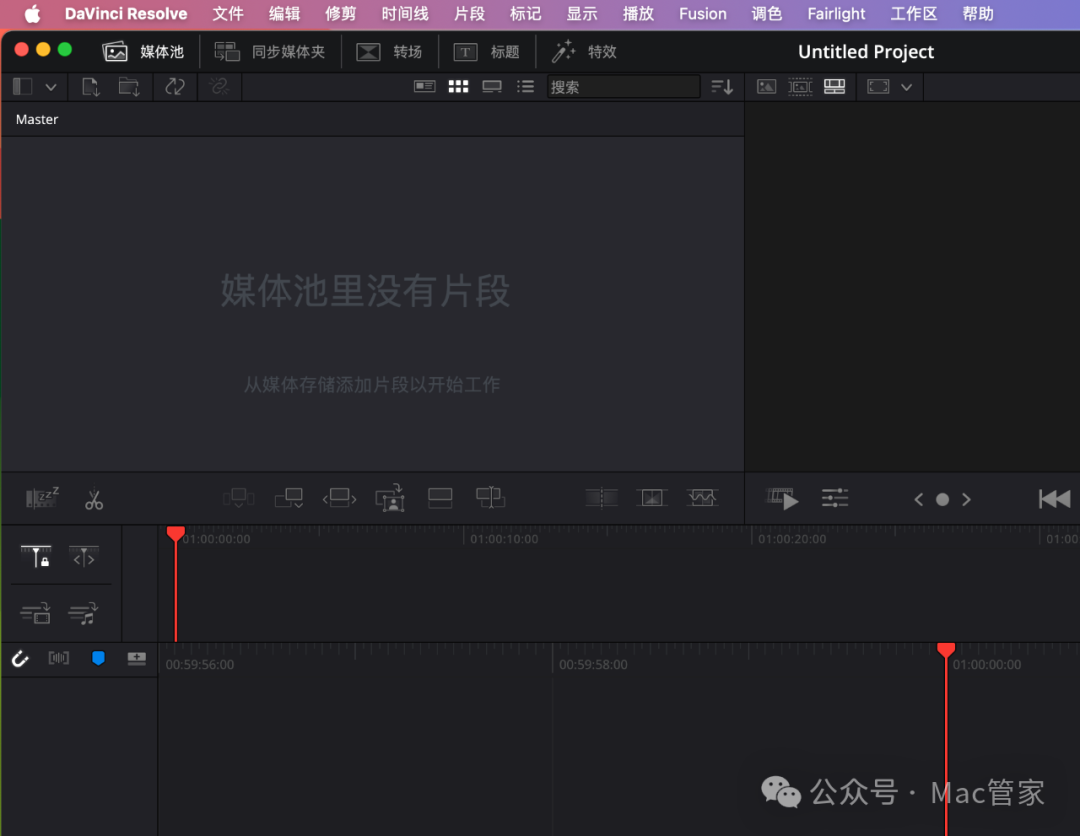
Task: Expand the viewer overlay options chevron
Action: pyautogui.click(x=906, y=87)
